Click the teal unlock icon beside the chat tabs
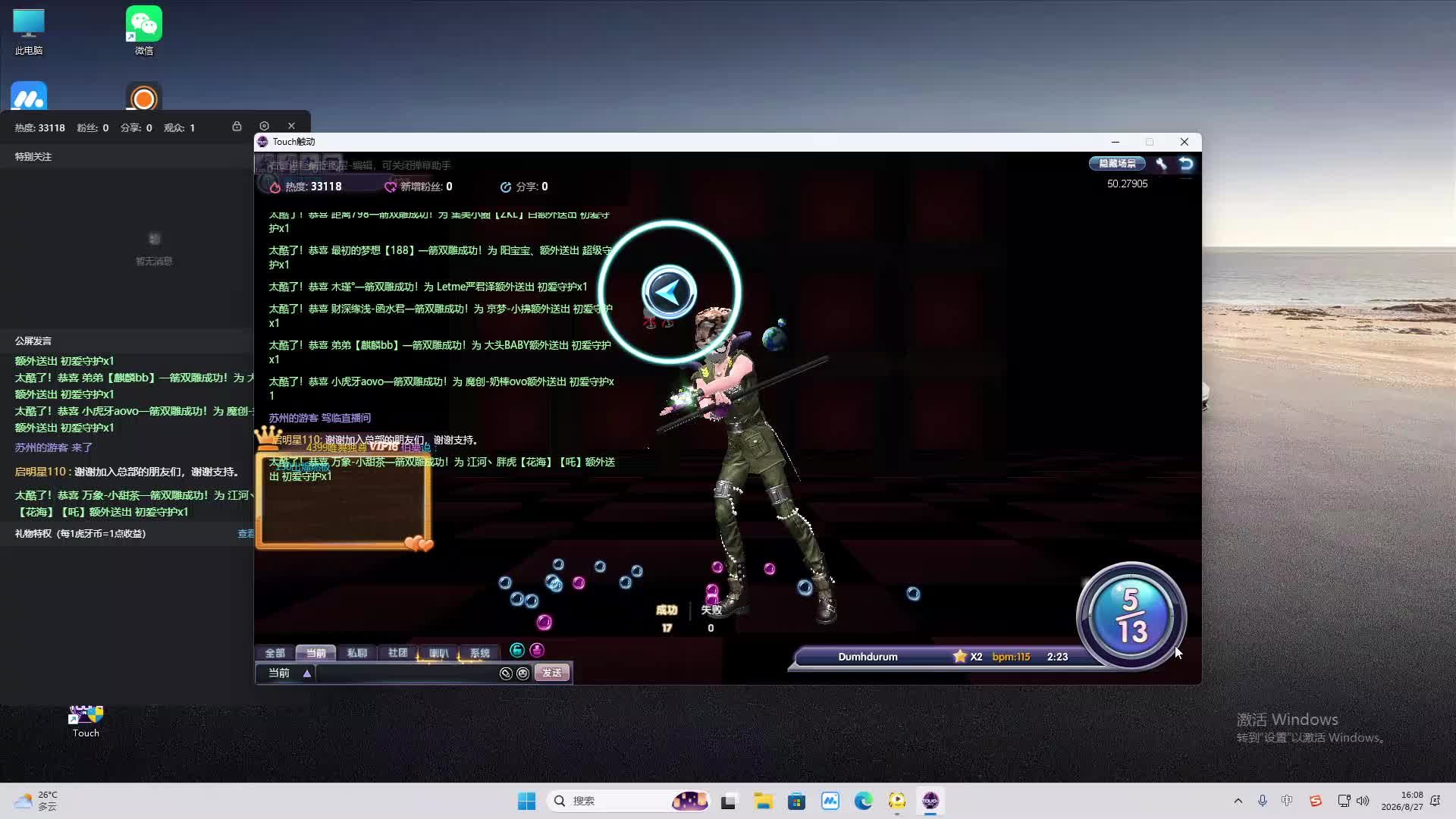1456x819 pixels. click(517, 650)
